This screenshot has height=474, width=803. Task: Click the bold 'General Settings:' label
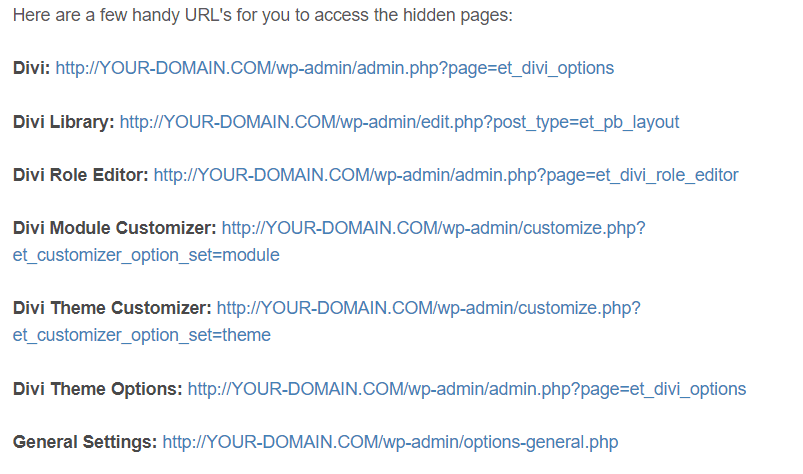tap(85, 442)
